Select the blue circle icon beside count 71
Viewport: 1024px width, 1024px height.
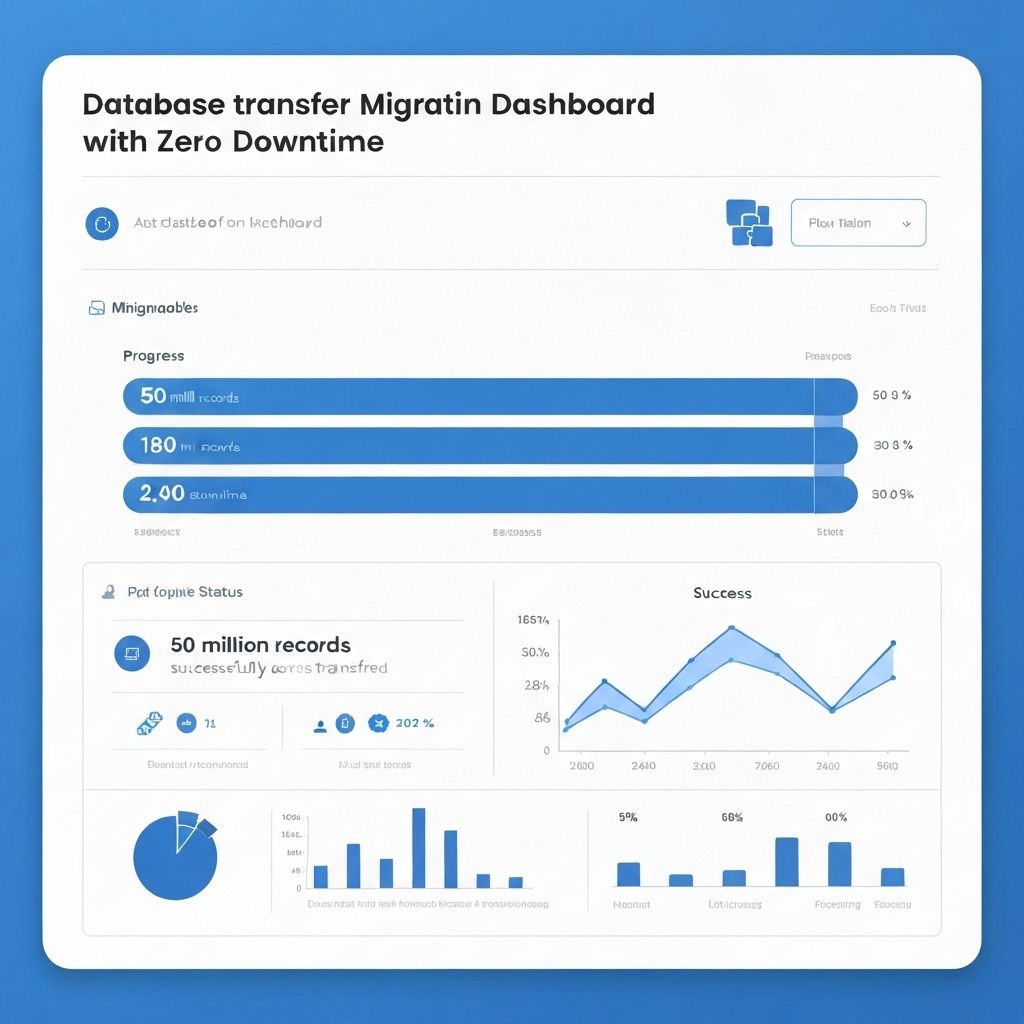[187, 722]
